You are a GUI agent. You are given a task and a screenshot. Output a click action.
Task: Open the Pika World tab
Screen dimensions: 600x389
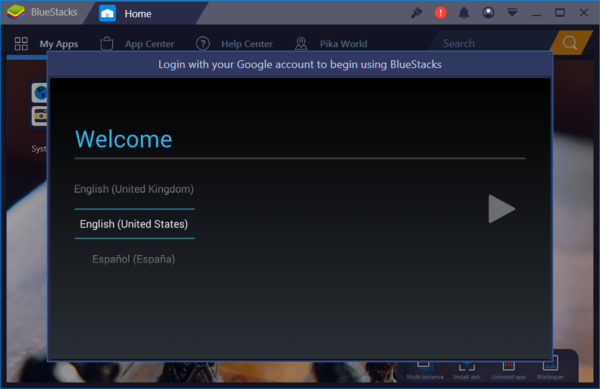tap(343, 44)
